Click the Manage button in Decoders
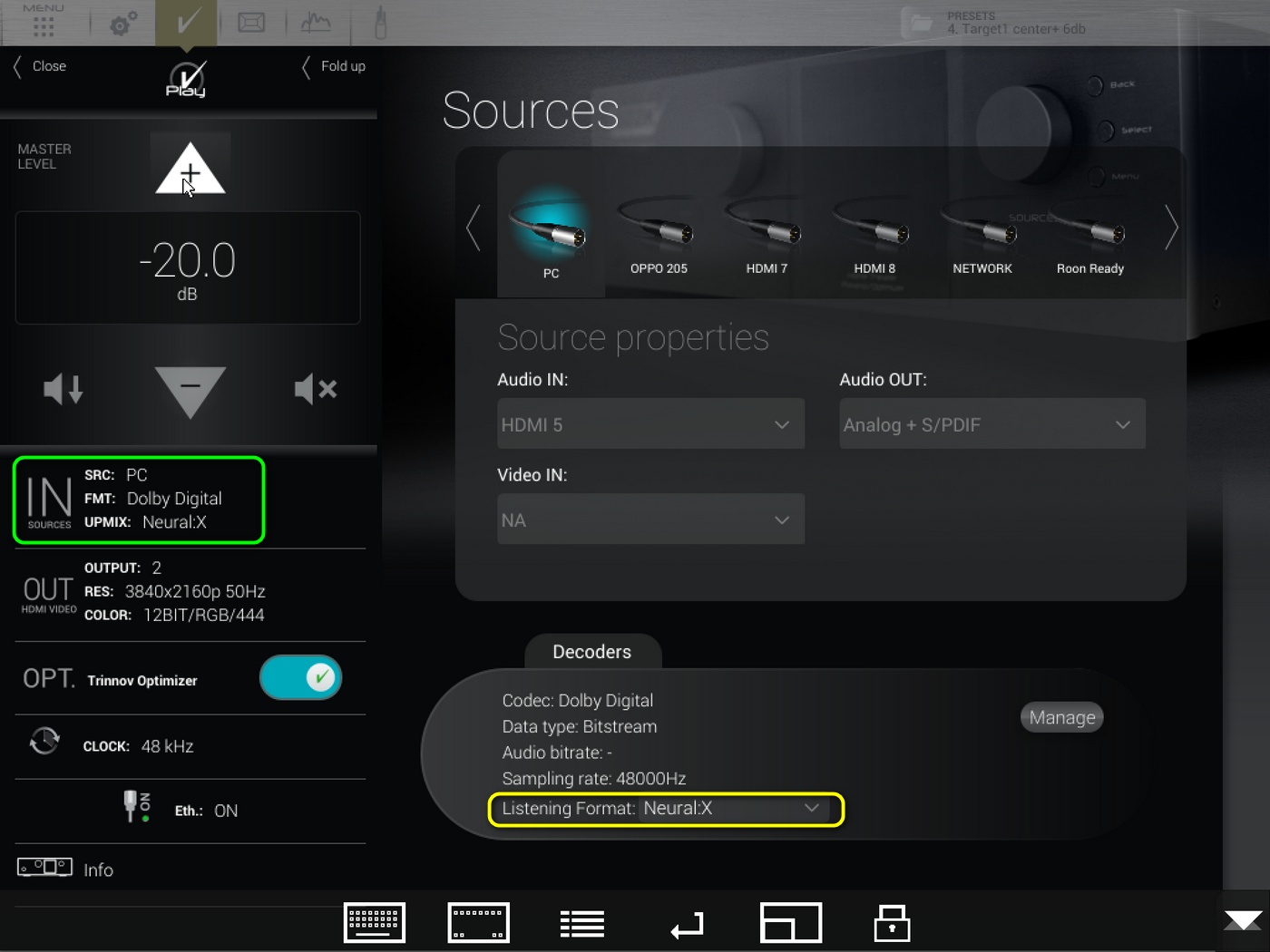1270x952 pixels. (x=1061, y=718)
